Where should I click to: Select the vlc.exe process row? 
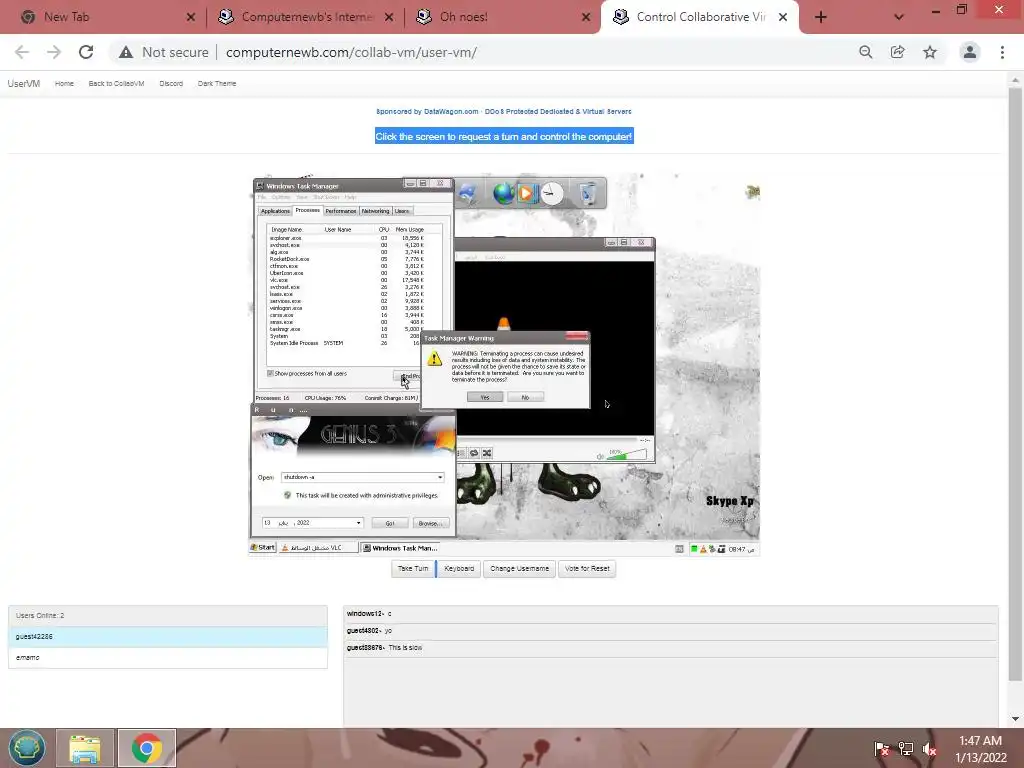pyautogui.click(x=346, y=280)
